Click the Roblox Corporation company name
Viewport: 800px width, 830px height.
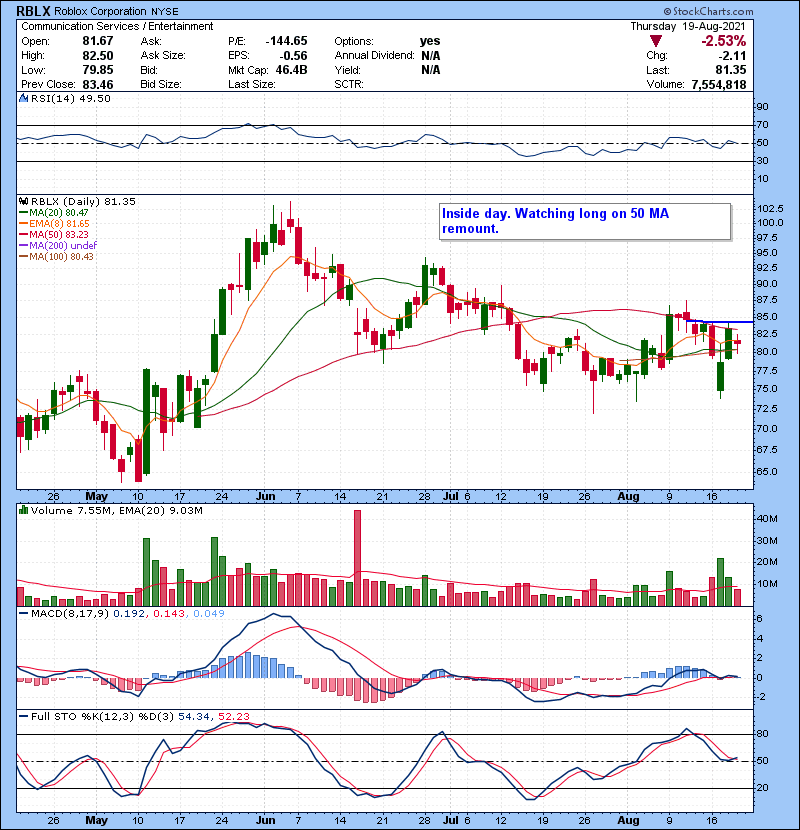100,11
